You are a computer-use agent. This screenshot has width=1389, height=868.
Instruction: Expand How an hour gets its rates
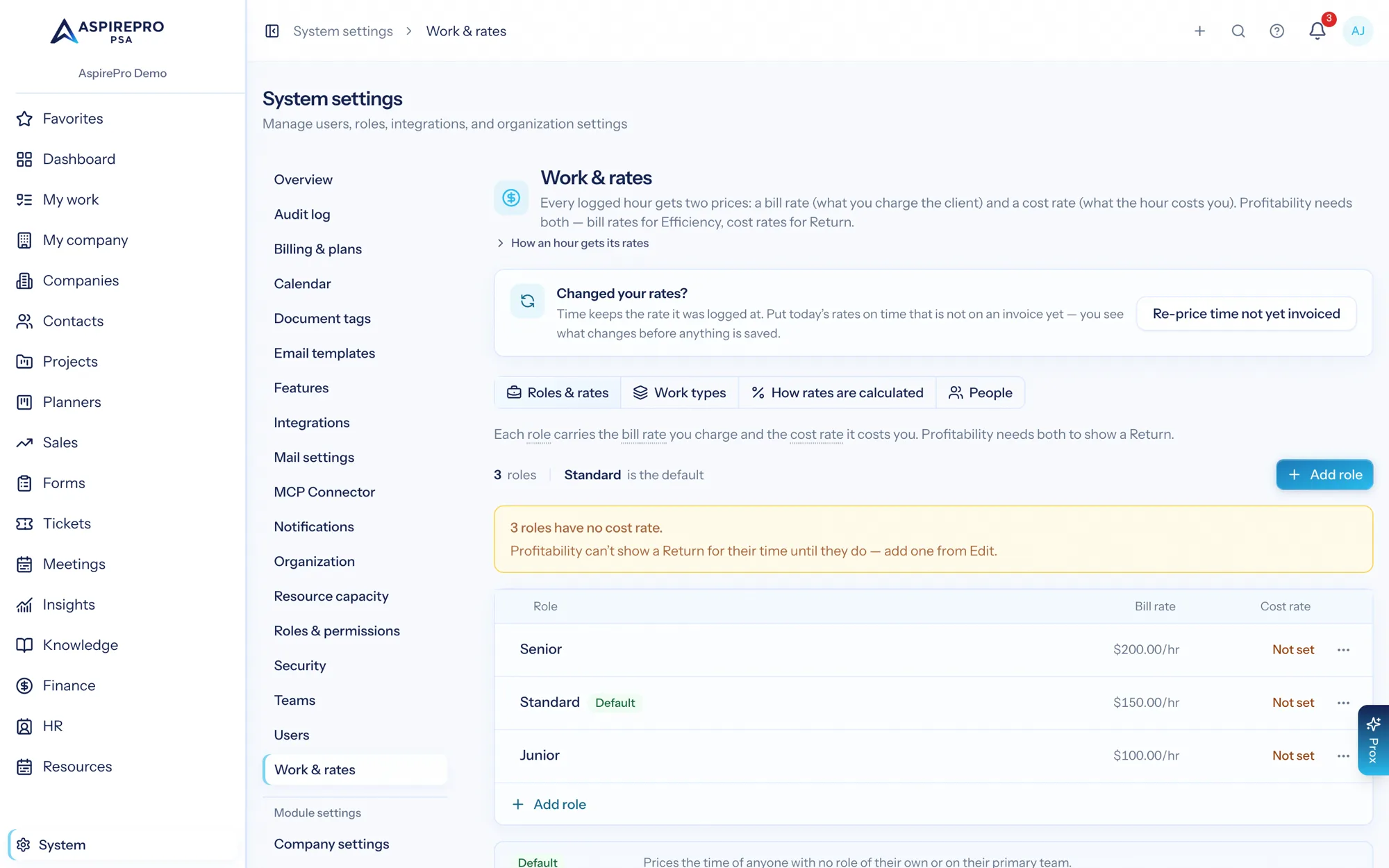click(573, 243)
